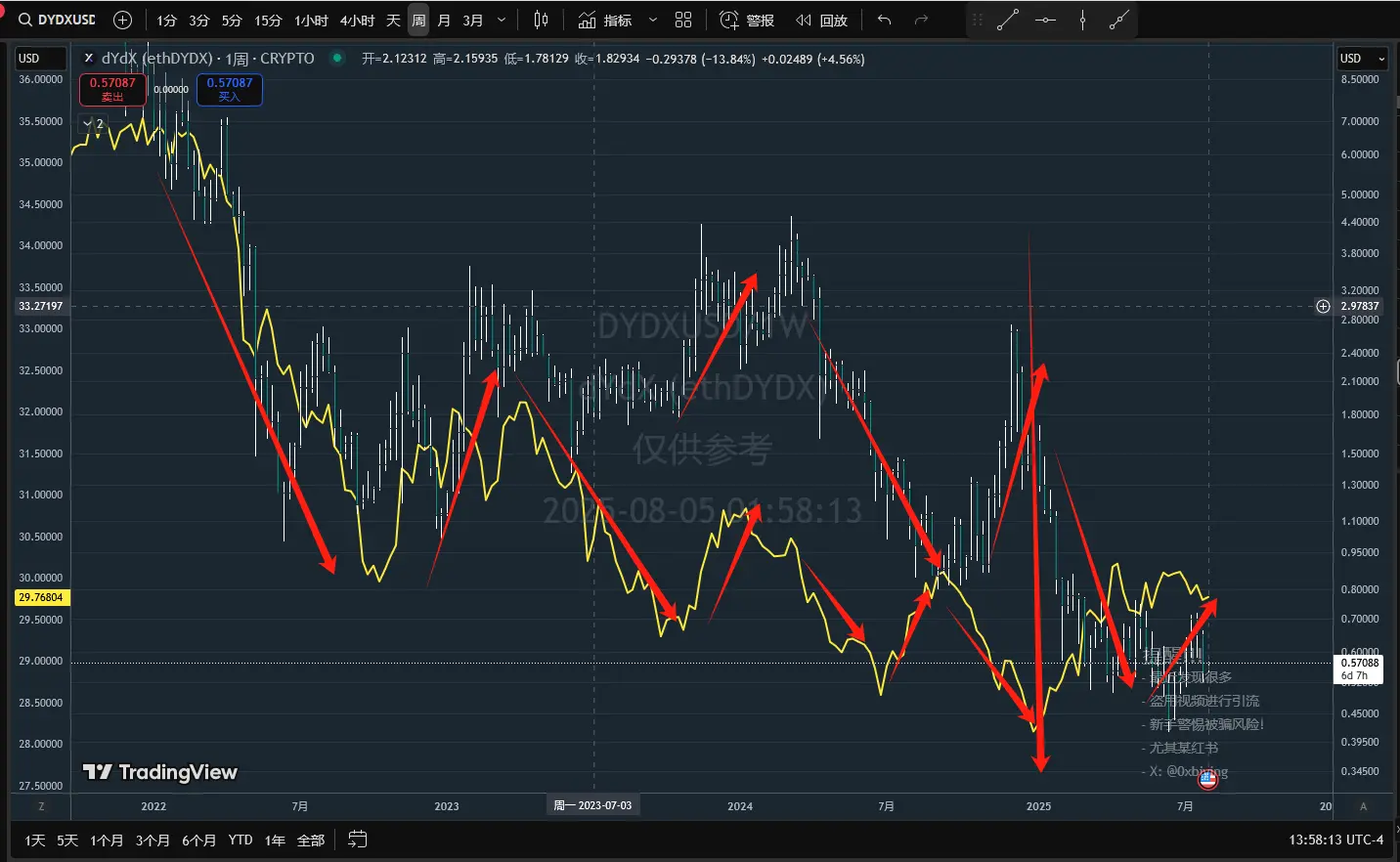This screenshot has height=862, width=1400.
Task: Open the indicators favorites dropdown arrow
Action: (653, 20)
